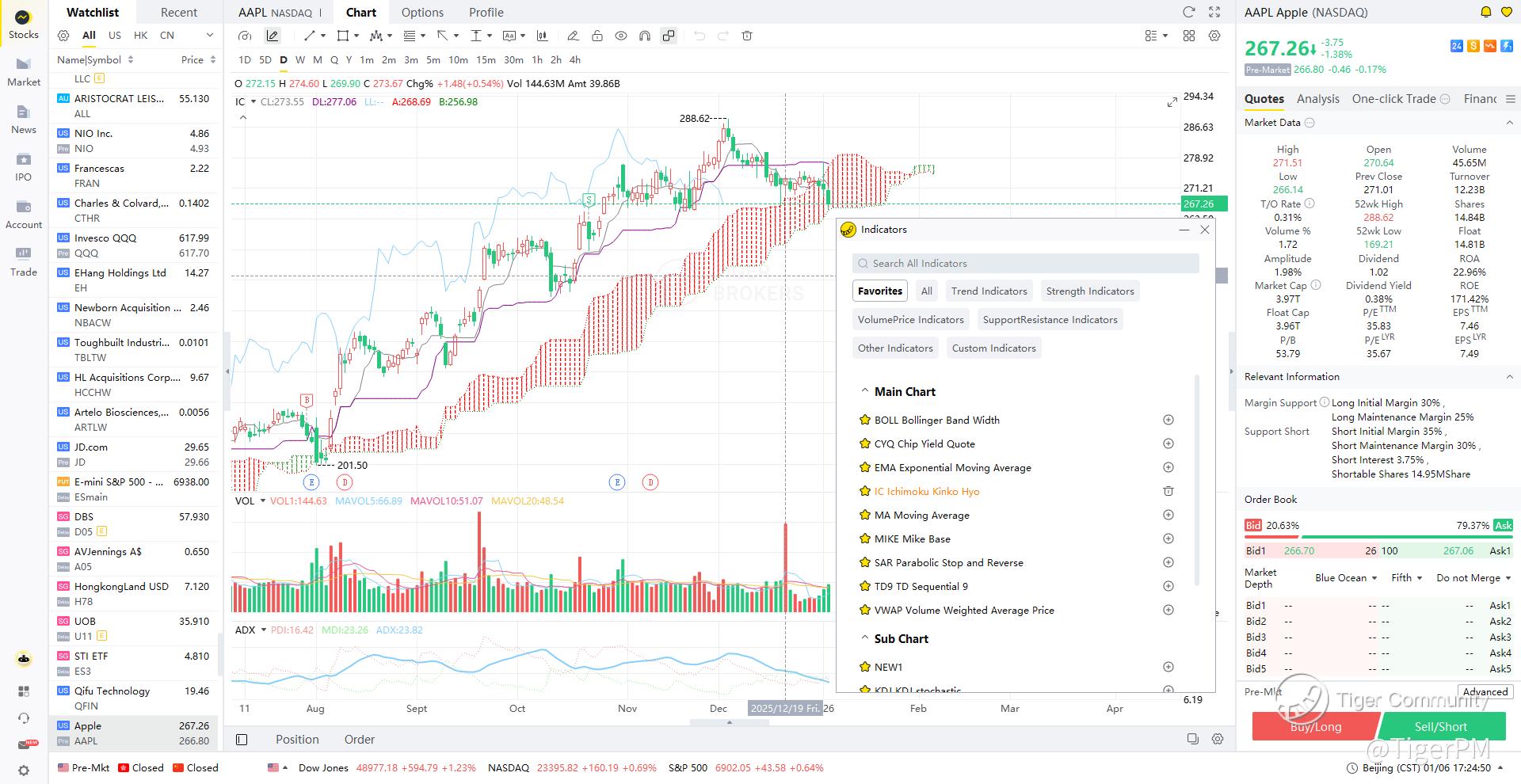Unfavorite the EMA Exponential Moving Average star
Screen dimensions: 1521x784
point(865,467)
